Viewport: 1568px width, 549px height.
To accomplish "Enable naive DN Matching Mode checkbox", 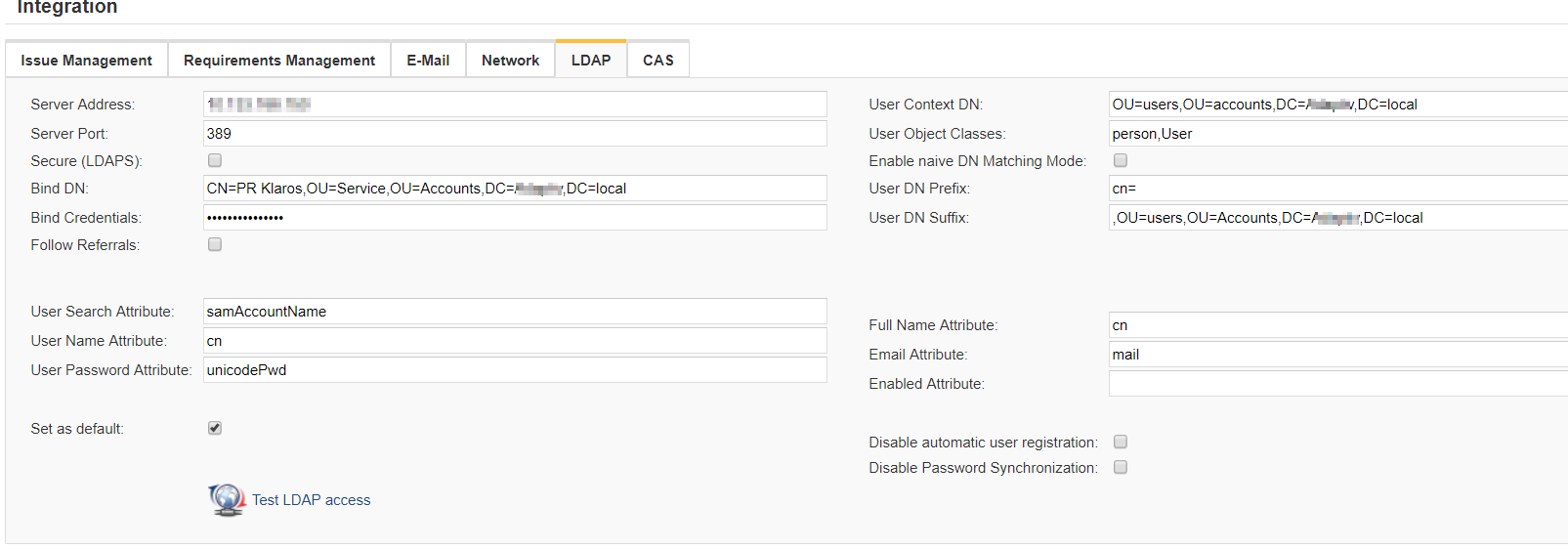I will tap(1121, 160).
